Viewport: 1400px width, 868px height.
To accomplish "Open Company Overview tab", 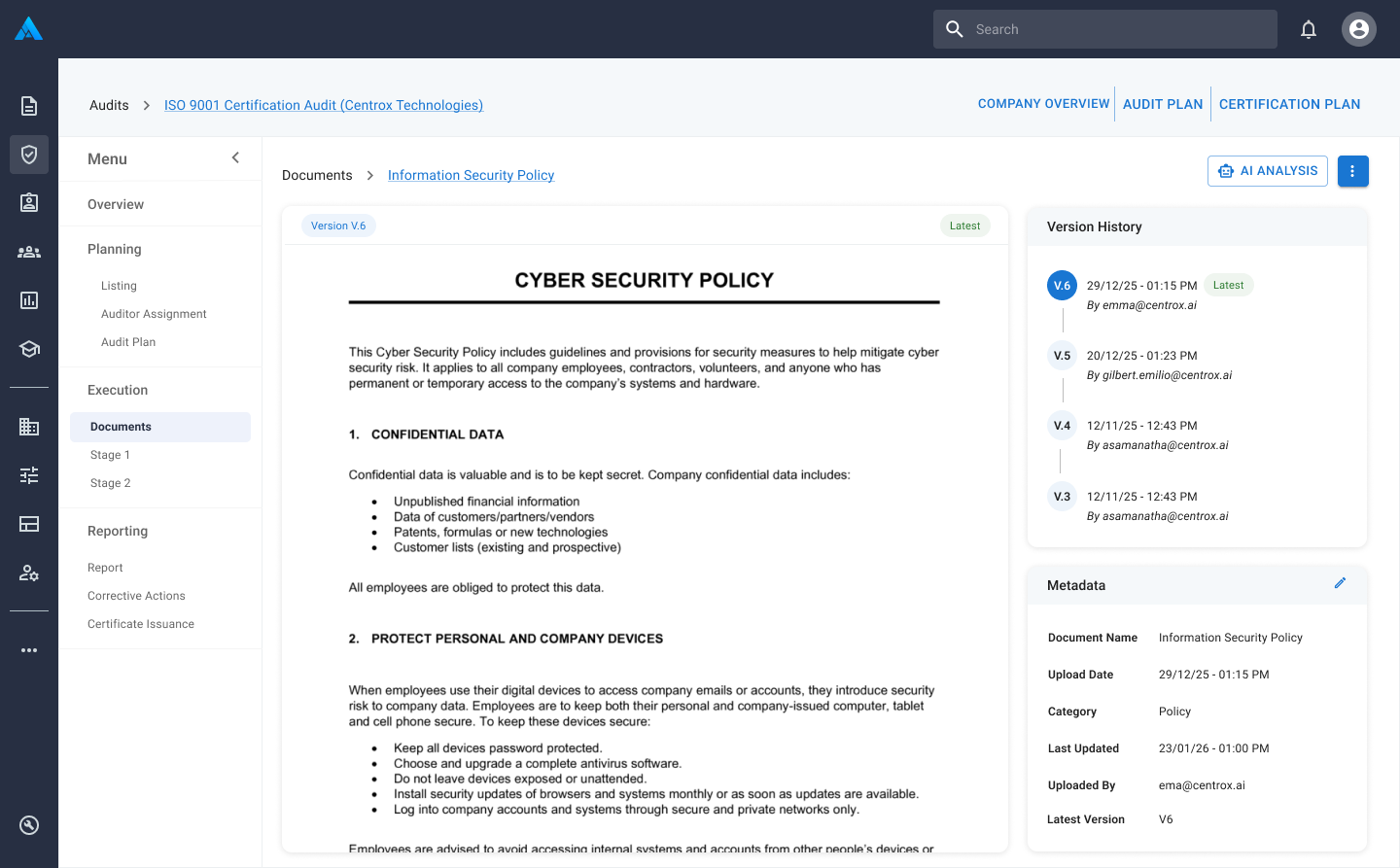I will point(1043,104).
